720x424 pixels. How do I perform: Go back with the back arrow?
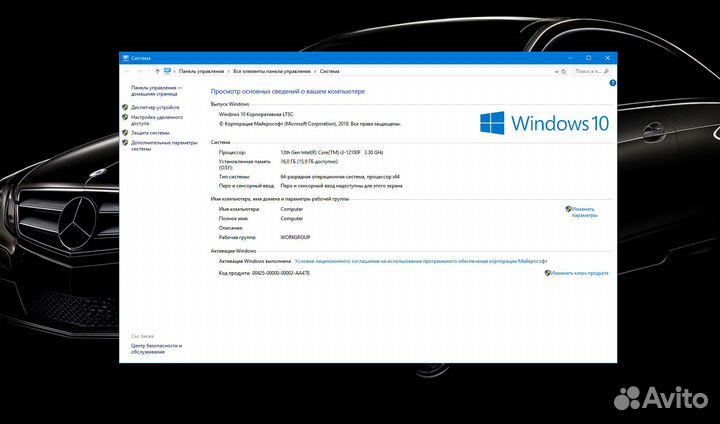click(x=127, y=72)
